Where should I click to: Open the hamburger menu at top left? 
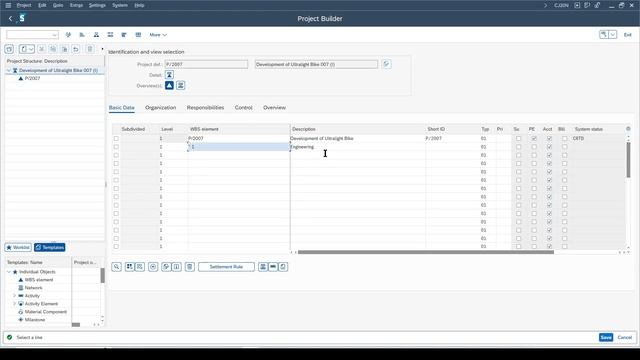[x=8, y=5]
